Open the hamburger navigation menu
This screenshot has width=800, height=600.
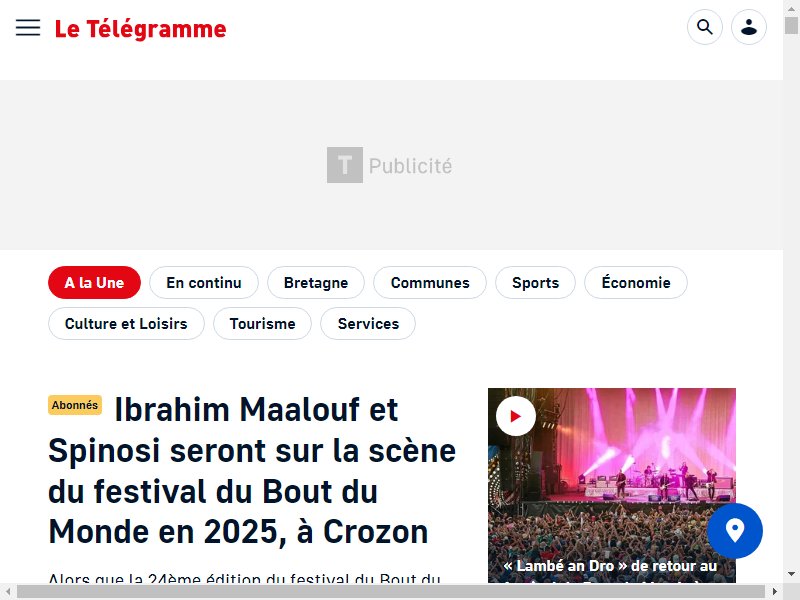[28, 28]
